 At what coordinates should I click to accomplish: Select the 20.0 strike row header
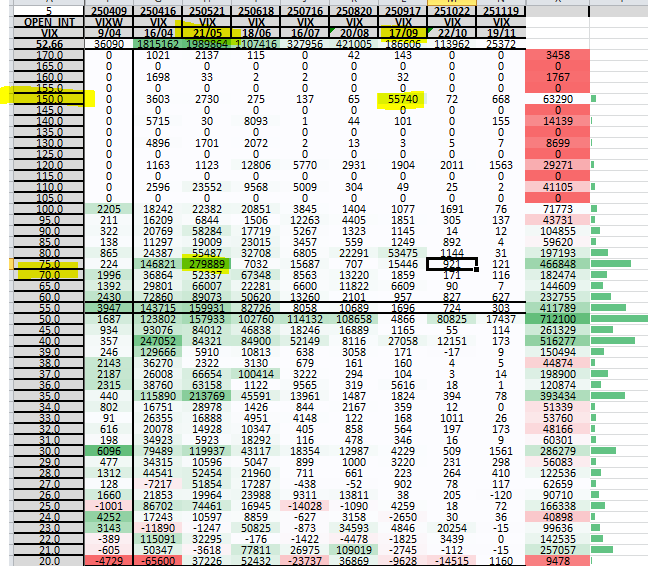click(x=49, y=561)
